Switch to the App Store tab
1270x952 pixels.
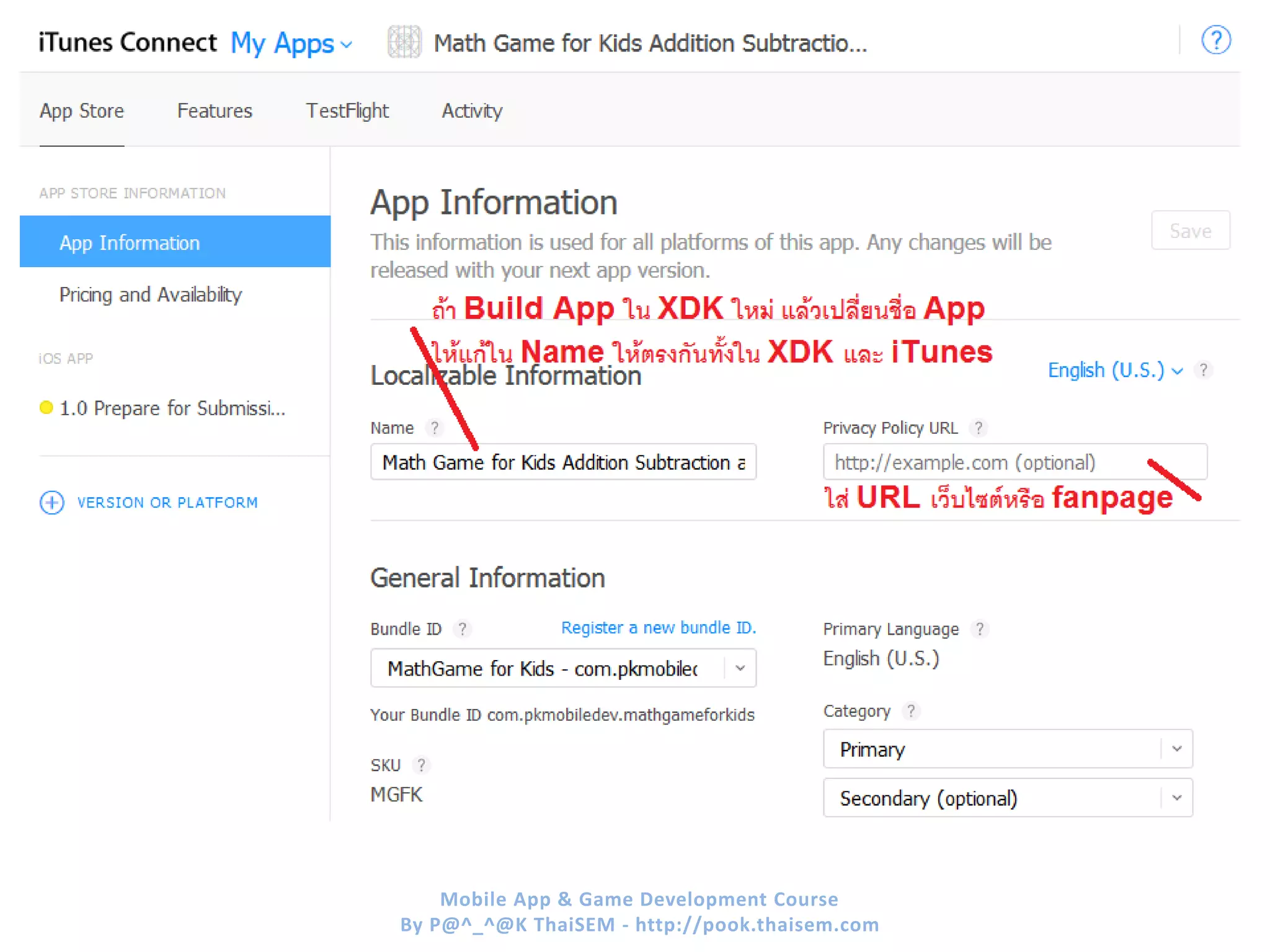[x=82, y=111]
